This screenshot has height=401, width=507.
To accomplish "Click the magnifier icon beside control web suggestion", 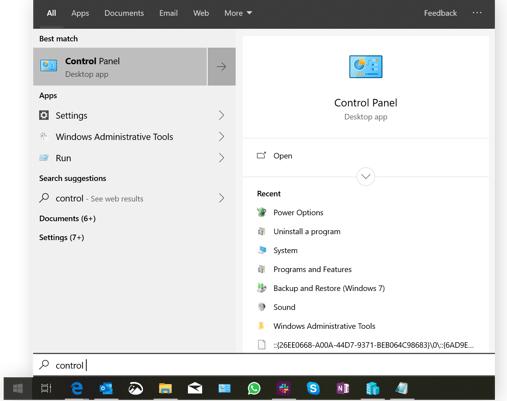I will point(44,198).
